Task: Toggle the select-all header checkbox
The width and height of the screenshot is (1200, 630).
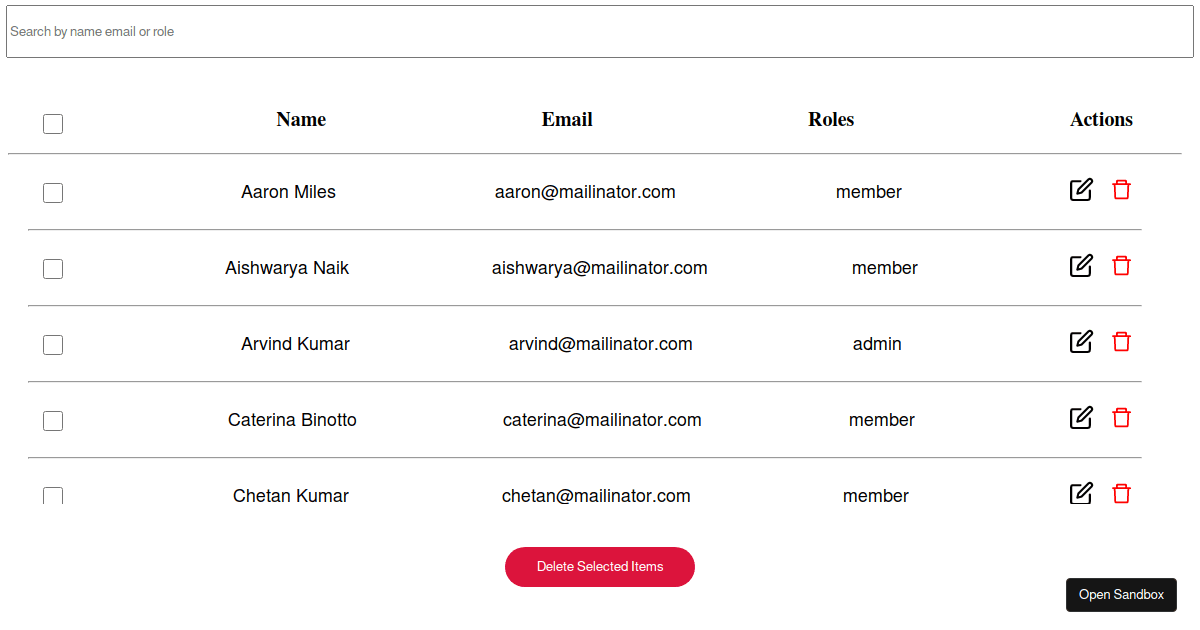Action: [53, 124]
